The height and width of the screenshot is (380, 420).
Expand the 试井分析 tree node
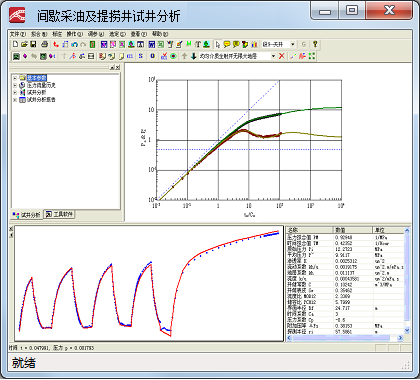click(x=15, y=92)
